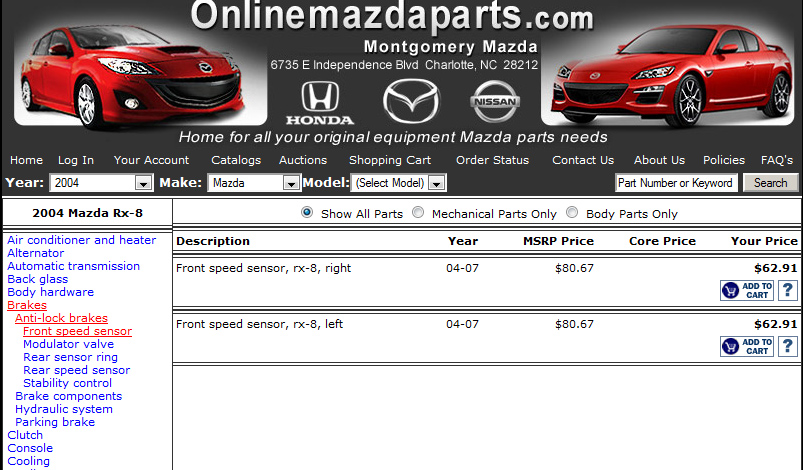This screenshot has width=803, height=470.
Task: Go to Order Status in navigation bar
Action: 492,160
